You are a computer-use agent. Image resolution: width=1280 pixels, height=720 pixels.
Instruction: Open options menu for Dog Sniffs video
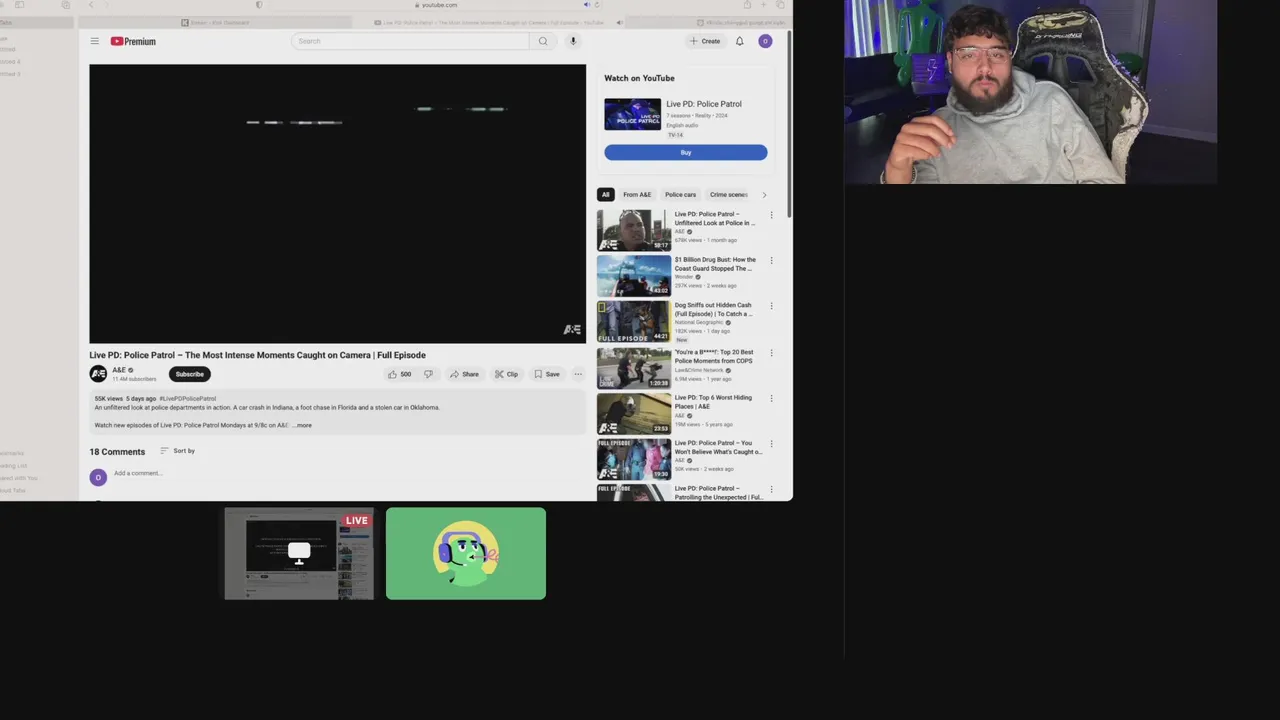[x=771, y=307]
